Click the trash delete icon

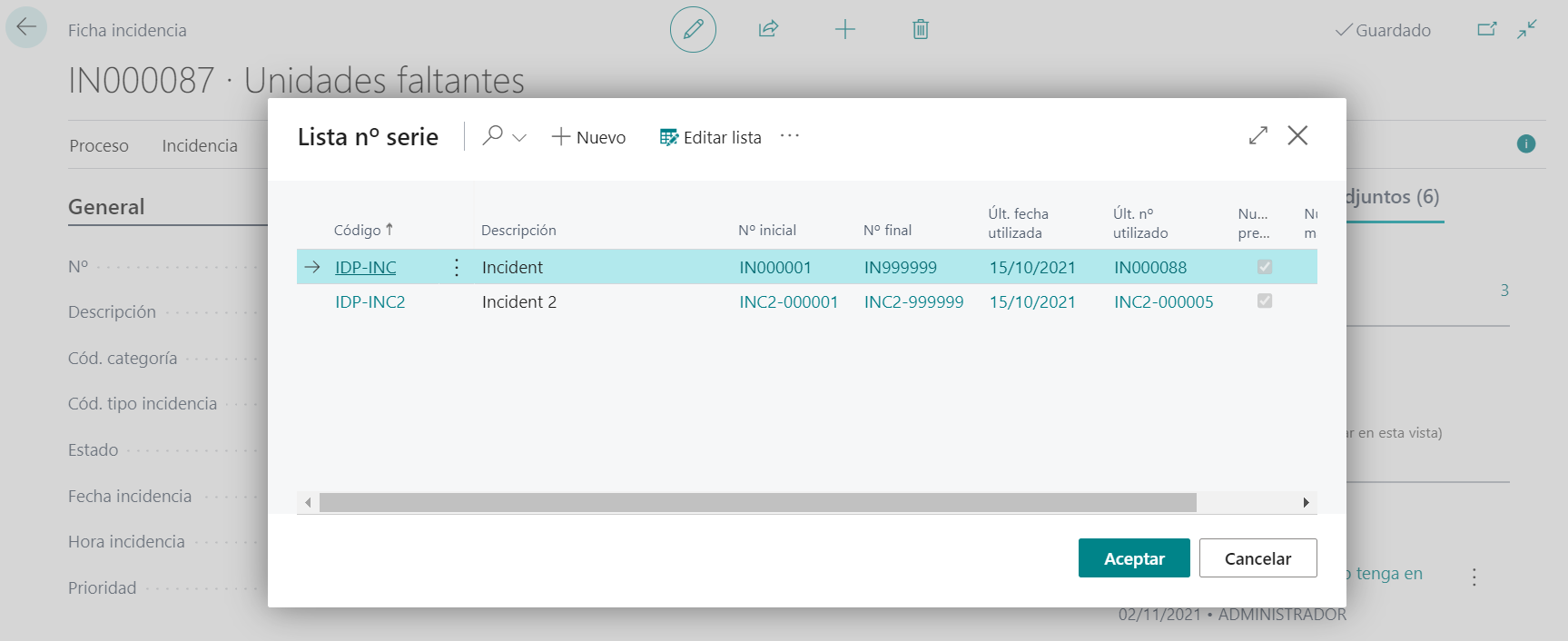[920, 30]
